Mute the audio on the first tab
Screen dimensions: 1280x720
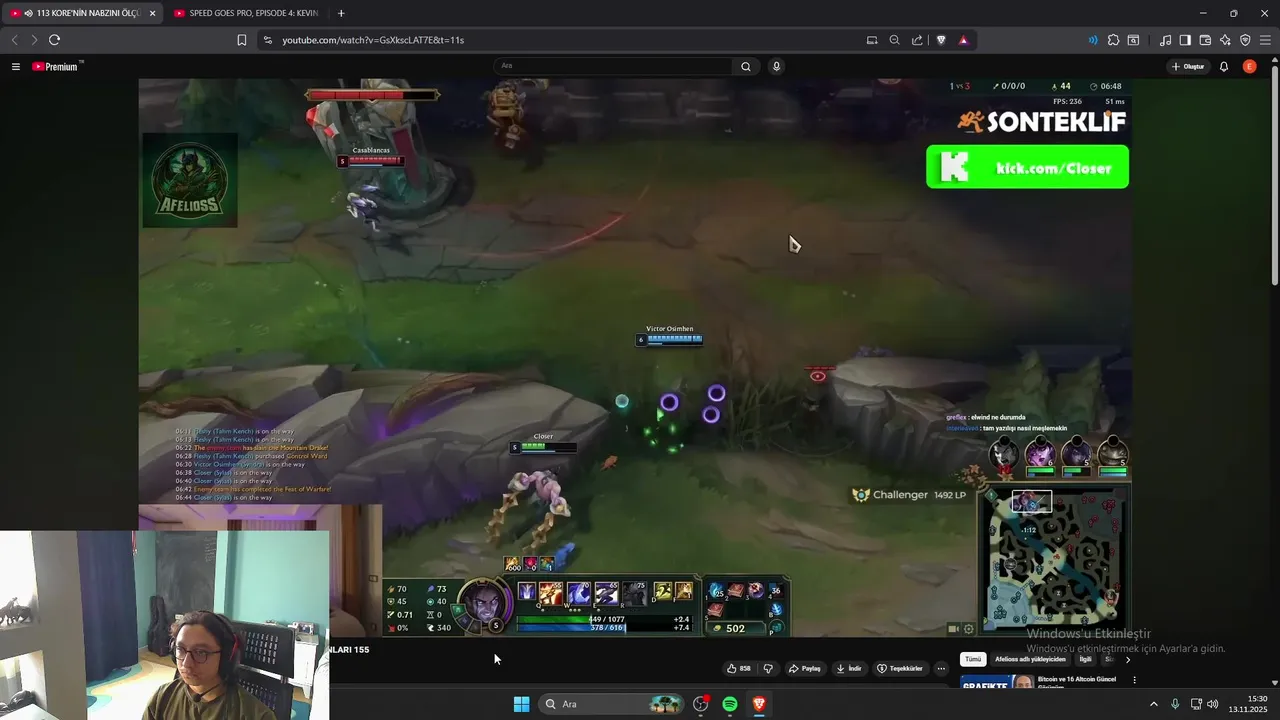[27, 13]
